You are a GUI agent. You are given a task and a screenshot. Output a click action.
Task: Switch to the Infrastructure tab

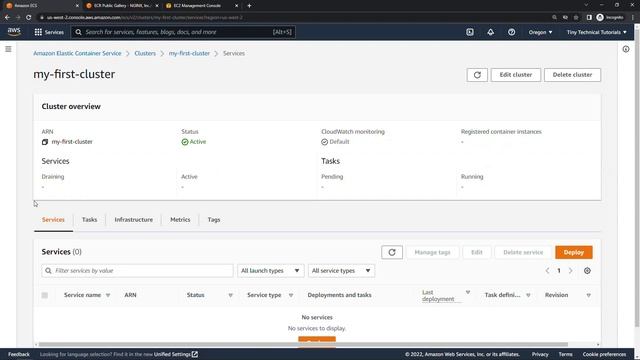point(133,220)
